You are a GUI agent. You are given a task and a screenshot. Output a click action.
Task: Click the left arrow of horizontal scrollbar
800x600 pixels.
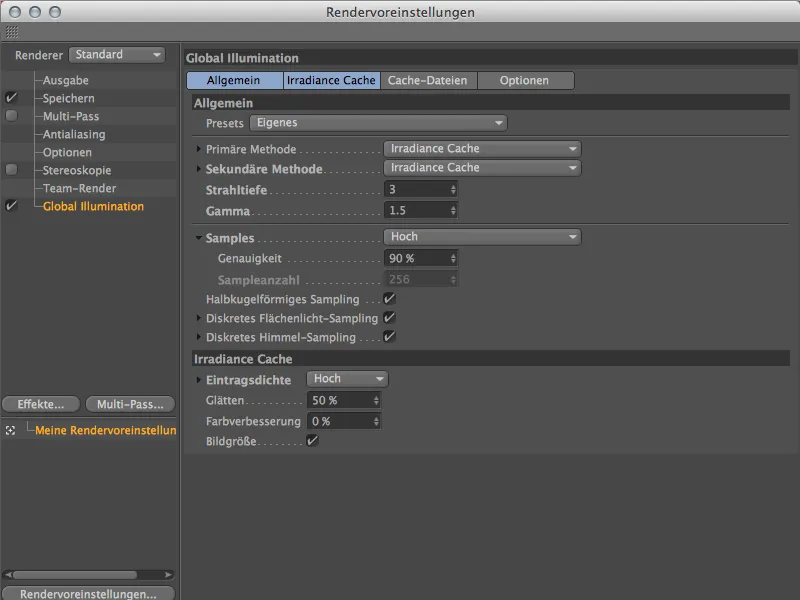tap(8, 575)
